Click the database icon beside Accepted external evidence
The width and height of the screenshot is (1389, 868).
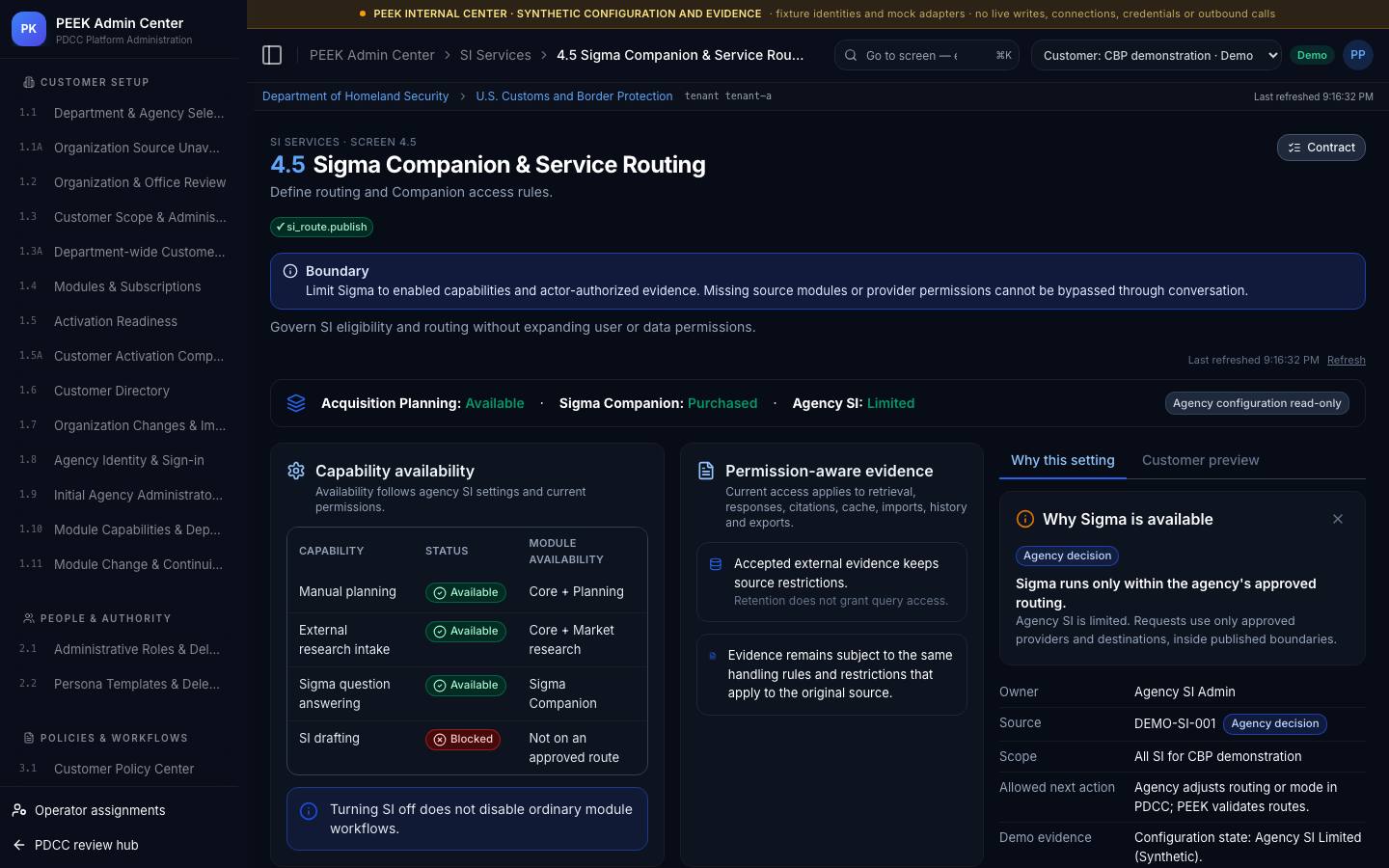pyautogui.click(x=716, y=564)
